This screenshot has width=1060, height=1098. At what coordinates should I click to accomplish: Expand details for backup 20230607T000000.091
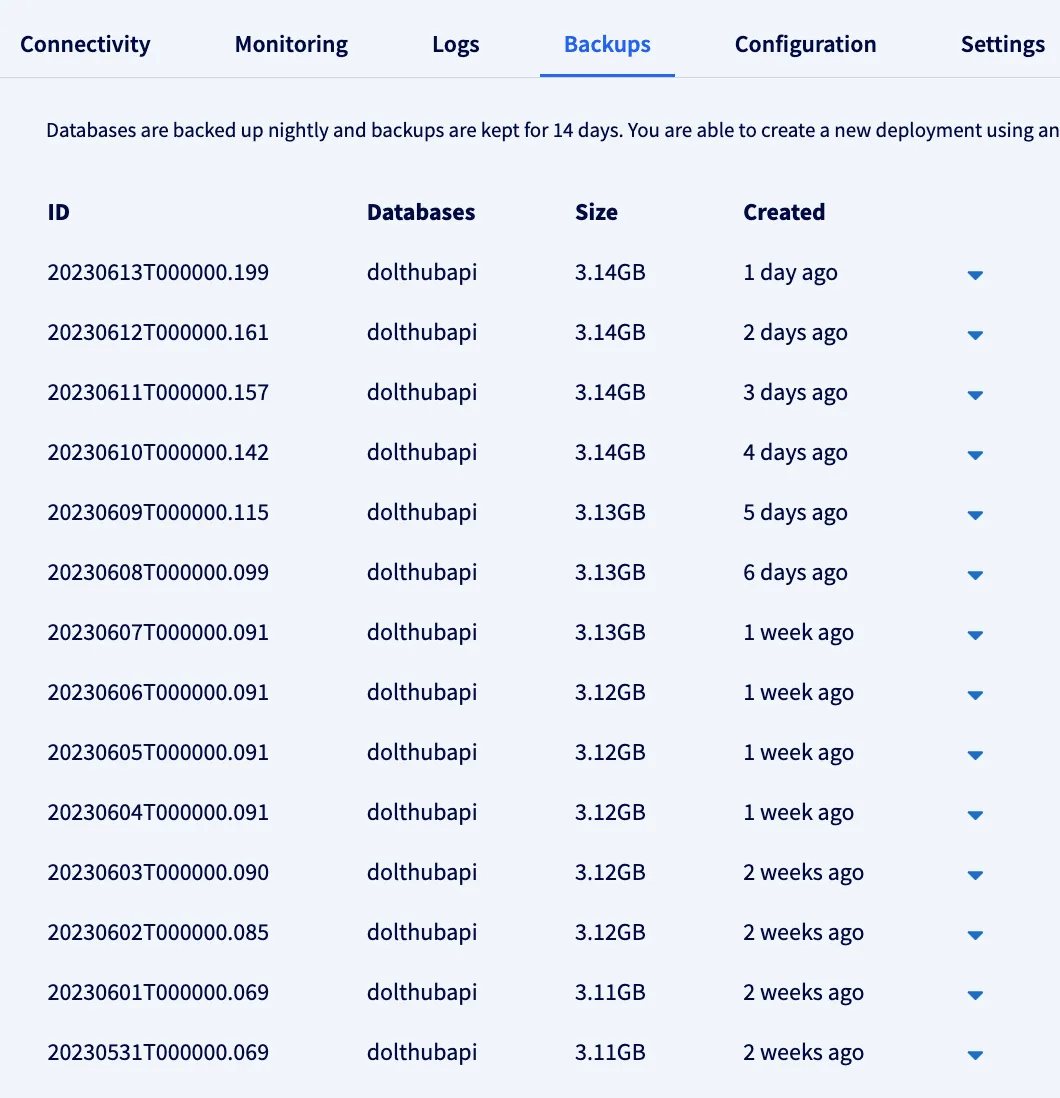coord(975,634)
